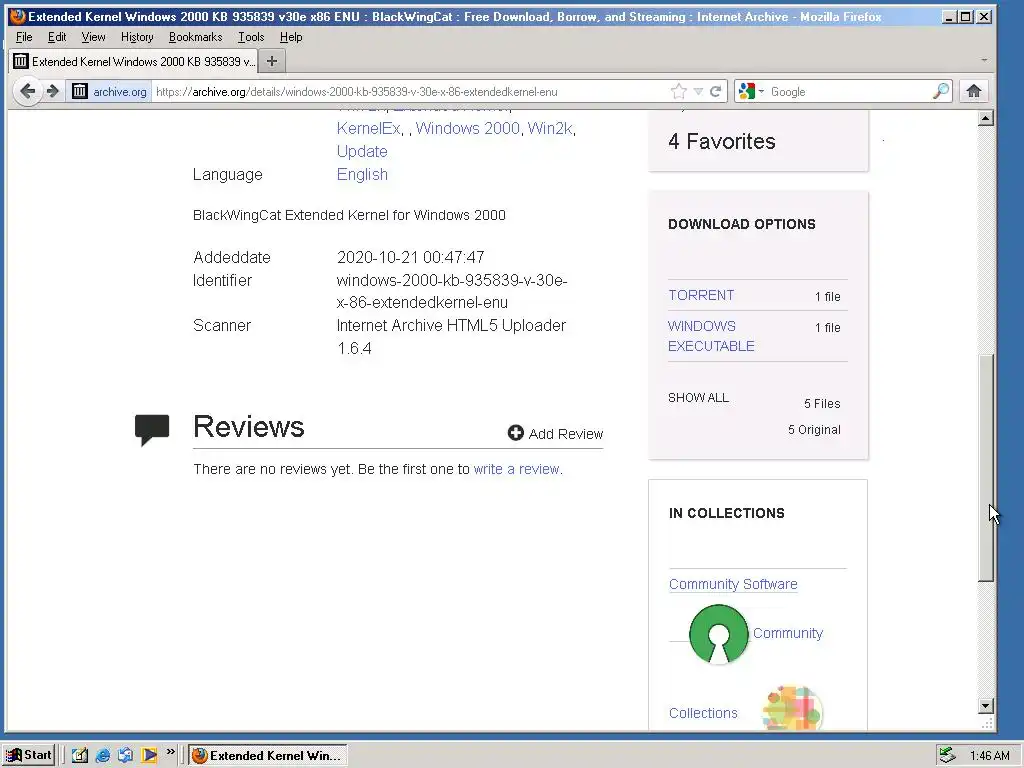Click the Google search input field

pyautogui.click(x=849, y=91)
